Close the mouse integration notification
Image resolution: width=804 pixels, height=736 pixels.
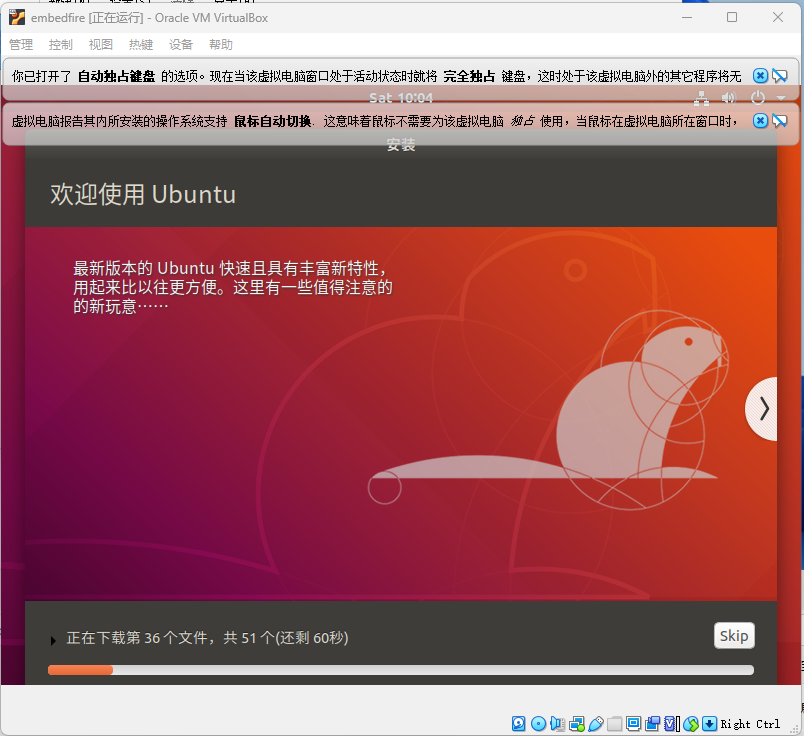[x=760, y=121]
